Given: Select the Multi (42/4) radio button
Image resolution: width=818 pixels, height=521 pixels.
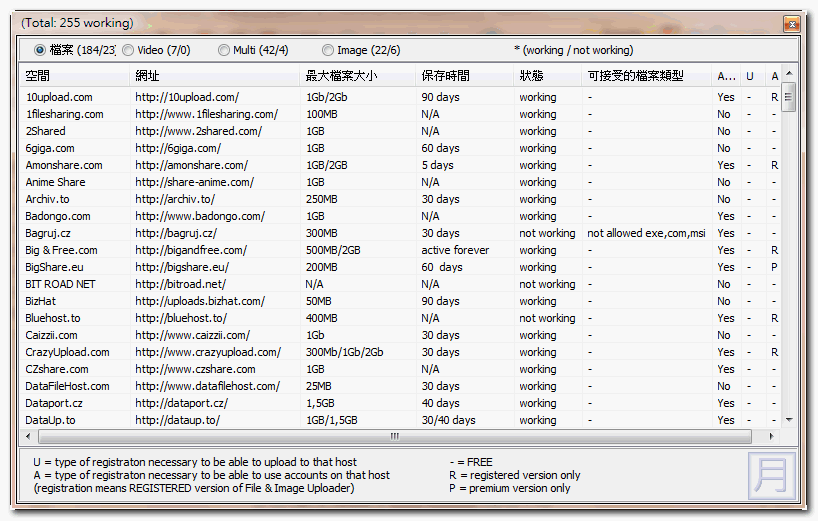Looking at the screenshot, I should click(x=224, y=50).
